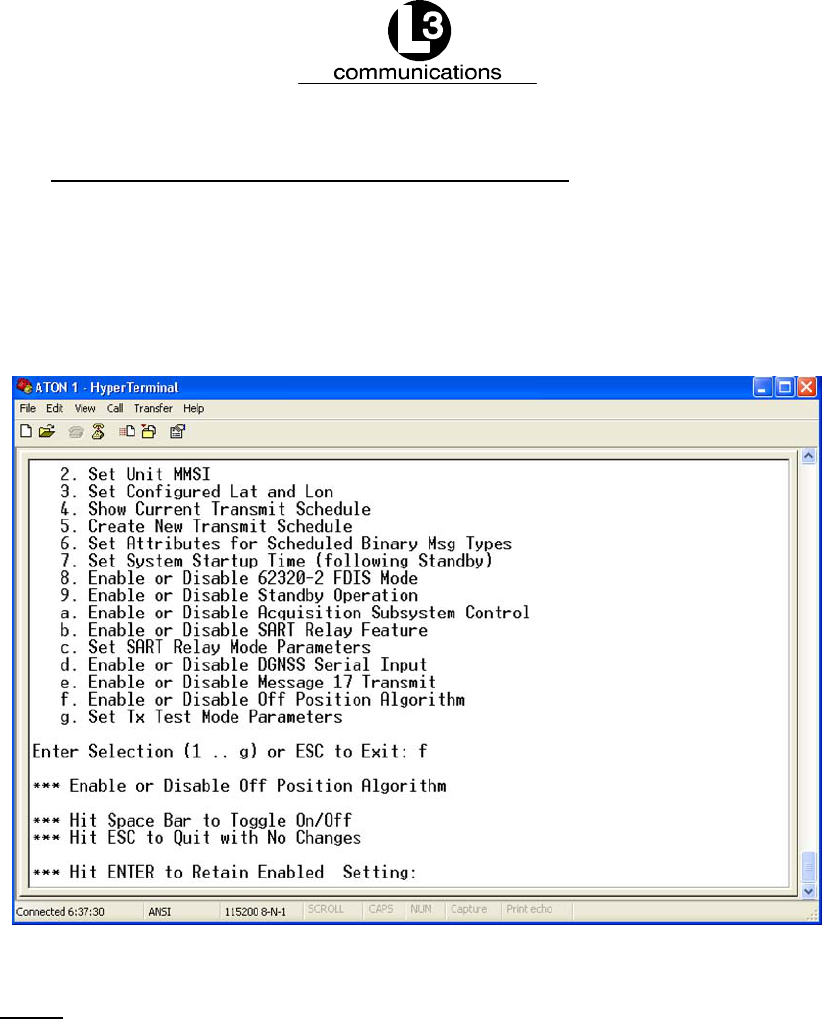Click "5. Create New Transmit Schedule"
This screenshot has height=1019, width=822.
pos(206,526)
